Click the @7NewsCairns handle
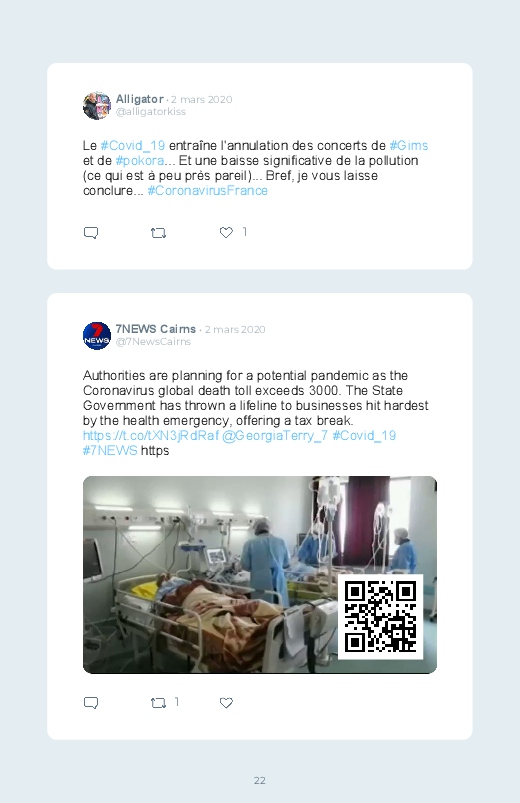This screenshot has height=803, width=520. [x=153, y=342]
